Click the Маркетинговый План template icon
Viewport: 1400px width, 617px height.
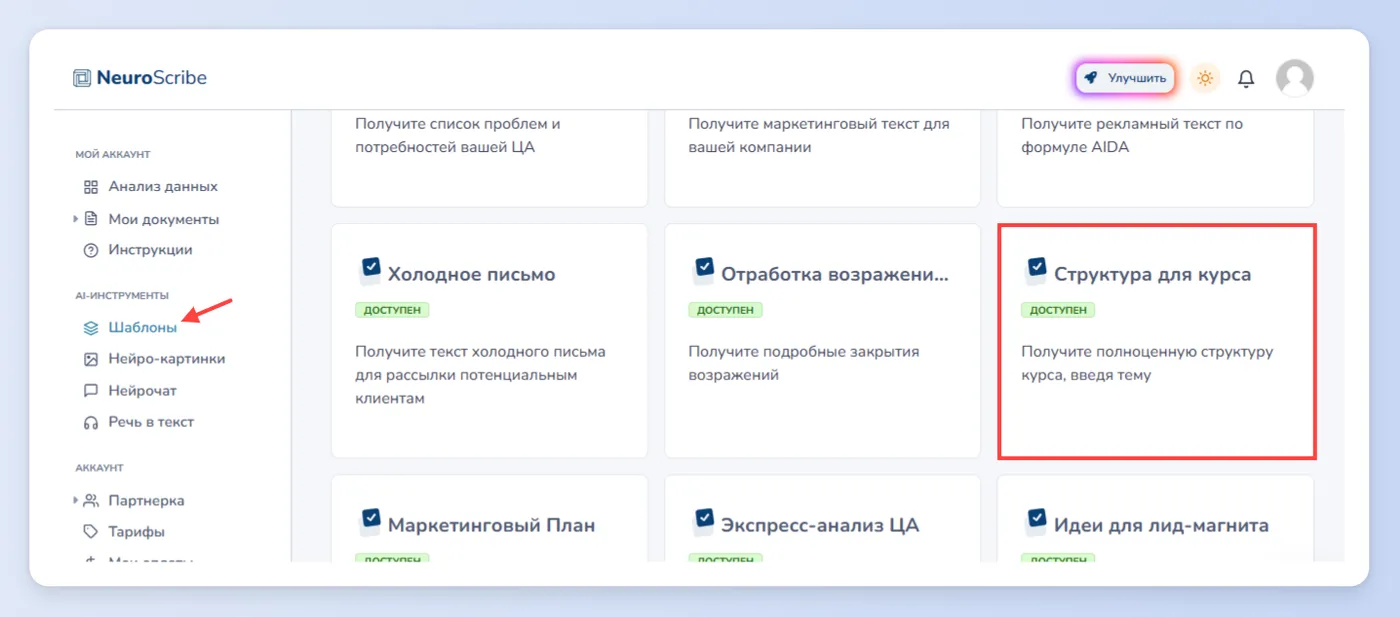tap(370, 521)
